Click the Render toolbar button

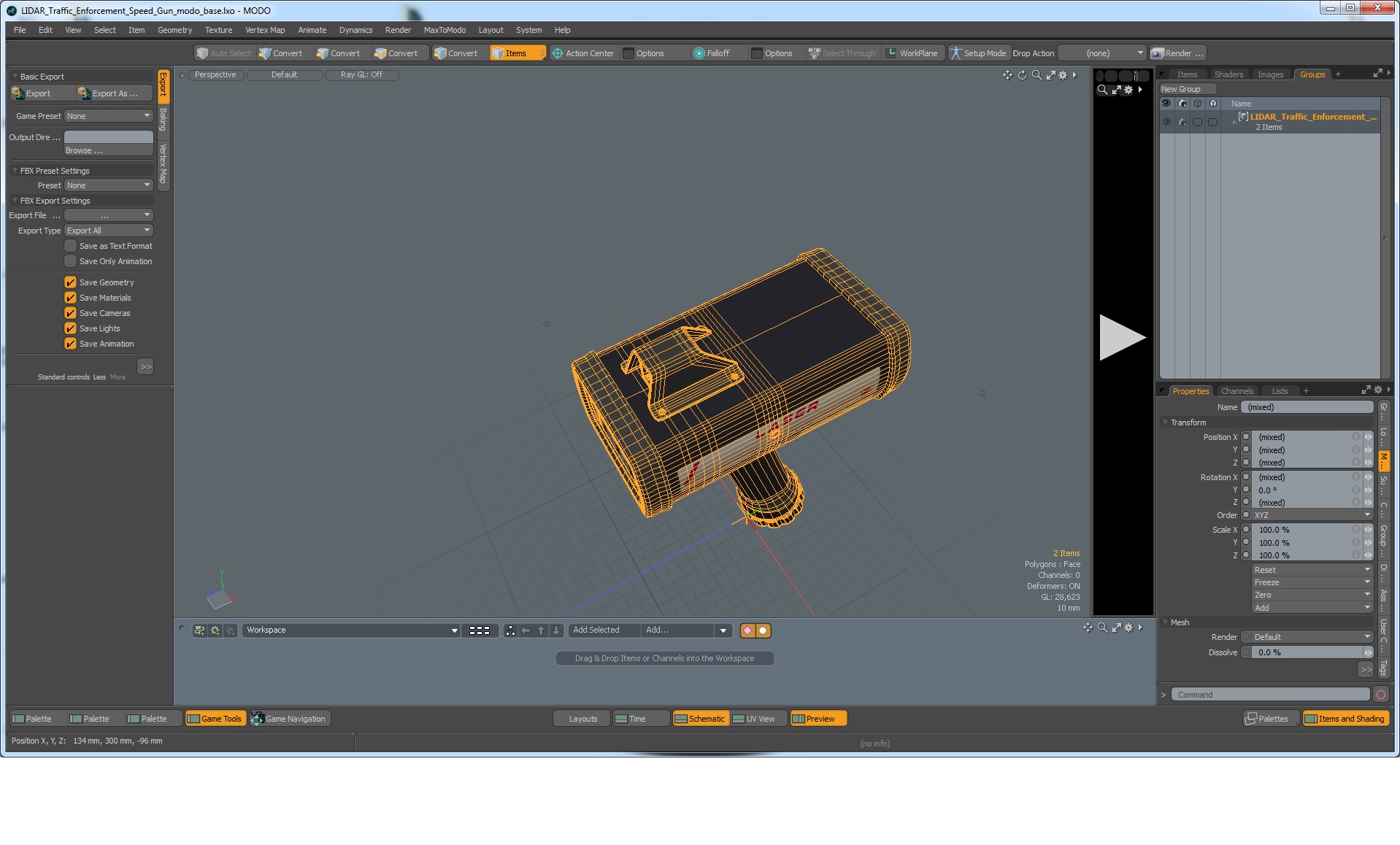coord(1177,53)
